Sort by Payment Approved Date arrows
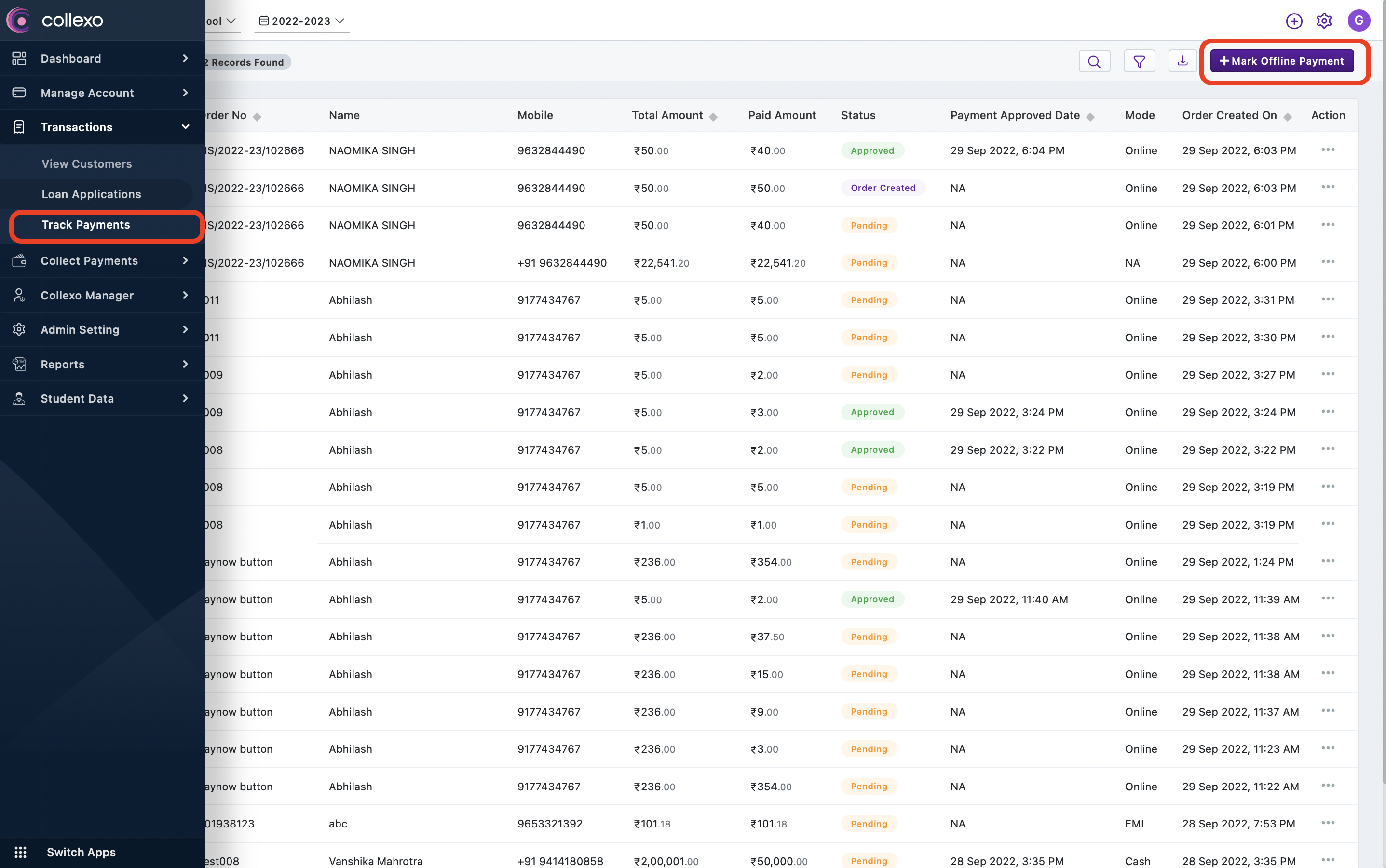The image size is (1386, 868). 1090,117
